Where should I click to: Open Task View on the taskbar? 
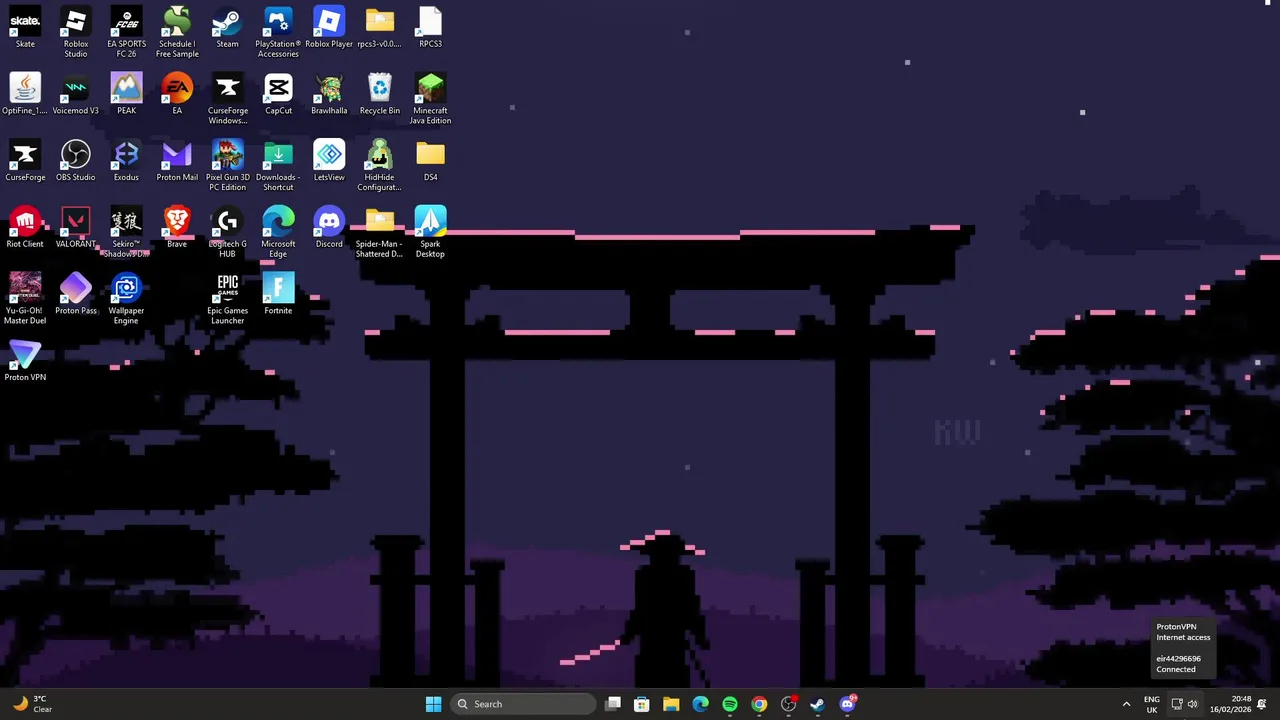[x=613, y=704]
